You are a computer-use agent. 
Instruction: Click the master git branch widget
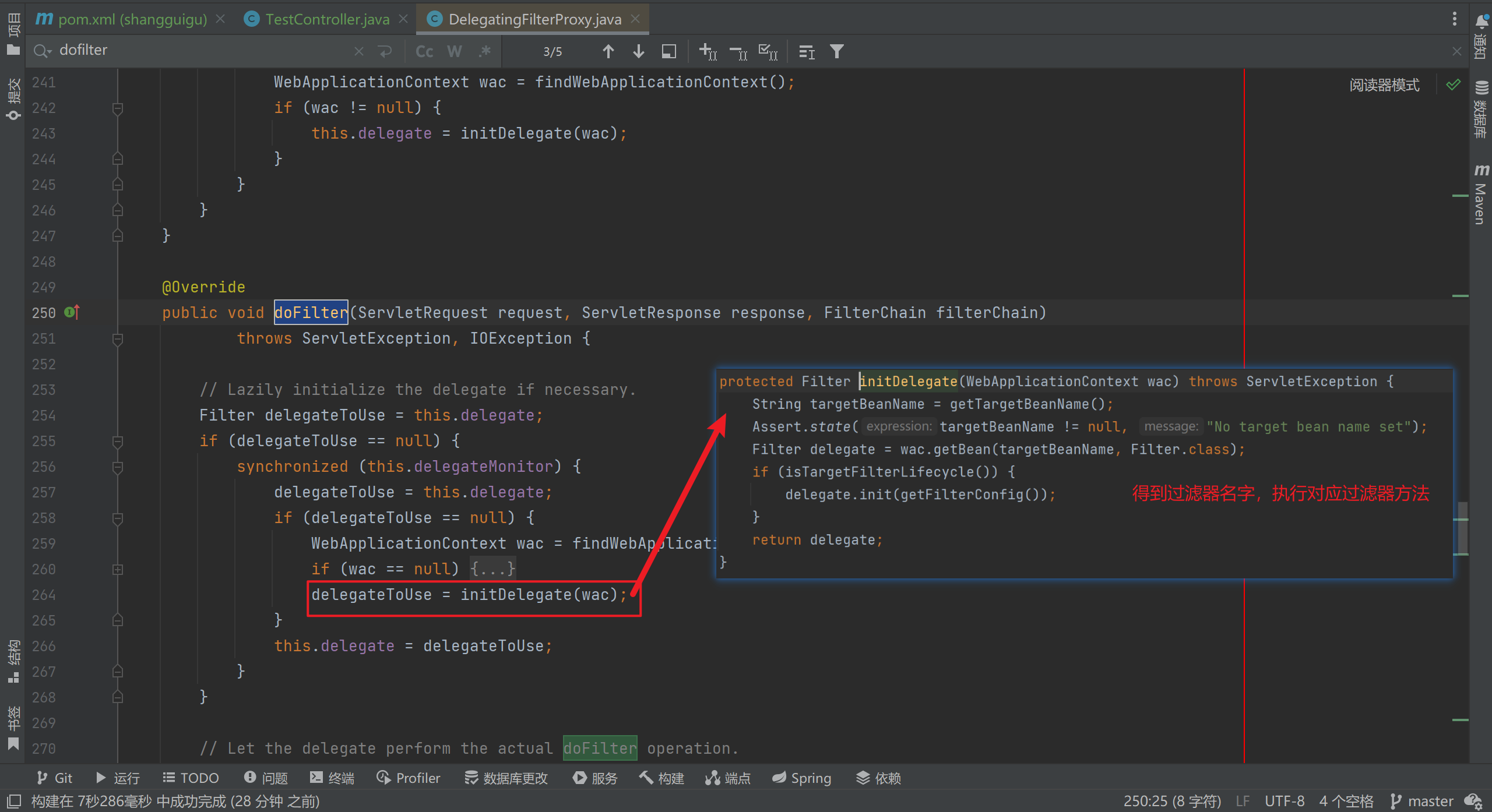point(1421,802)
